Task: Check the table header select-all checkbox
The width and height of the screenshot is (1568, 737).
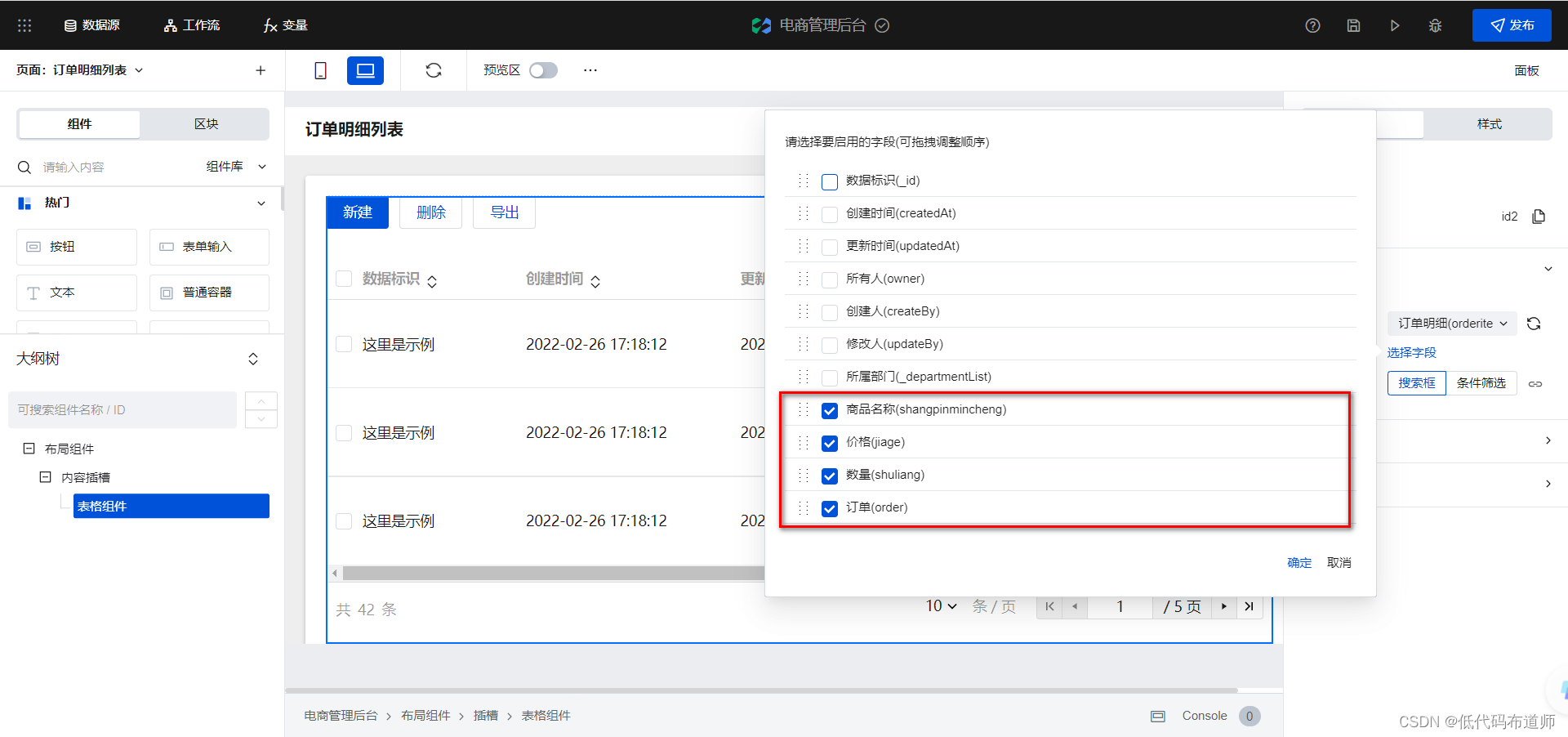Action: pyautogui.click(x=344, y=279)
